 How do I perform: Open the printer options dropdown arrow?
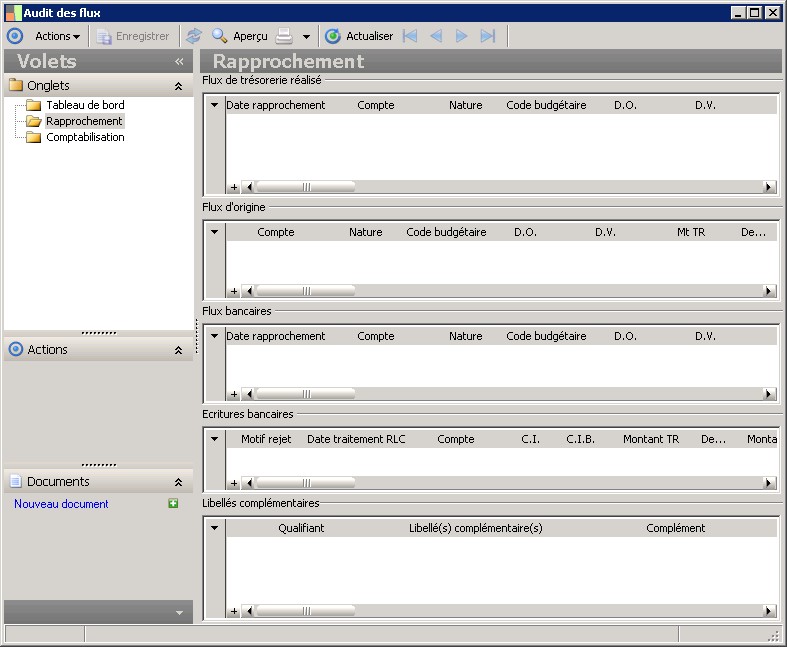click(306, 37)
